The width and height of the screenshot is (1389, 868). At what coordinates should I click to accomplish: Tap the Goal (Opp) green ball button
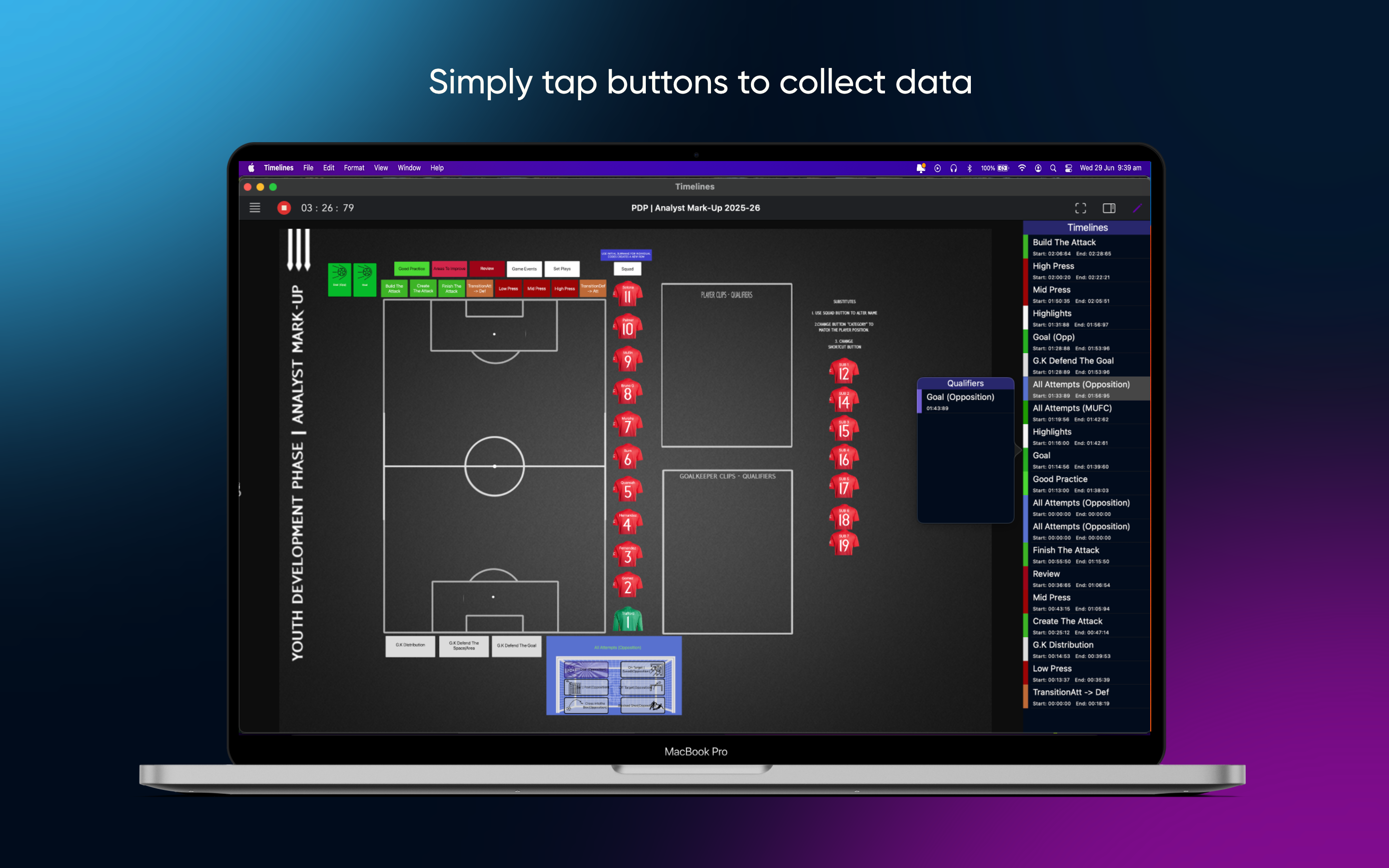[339, 280]
